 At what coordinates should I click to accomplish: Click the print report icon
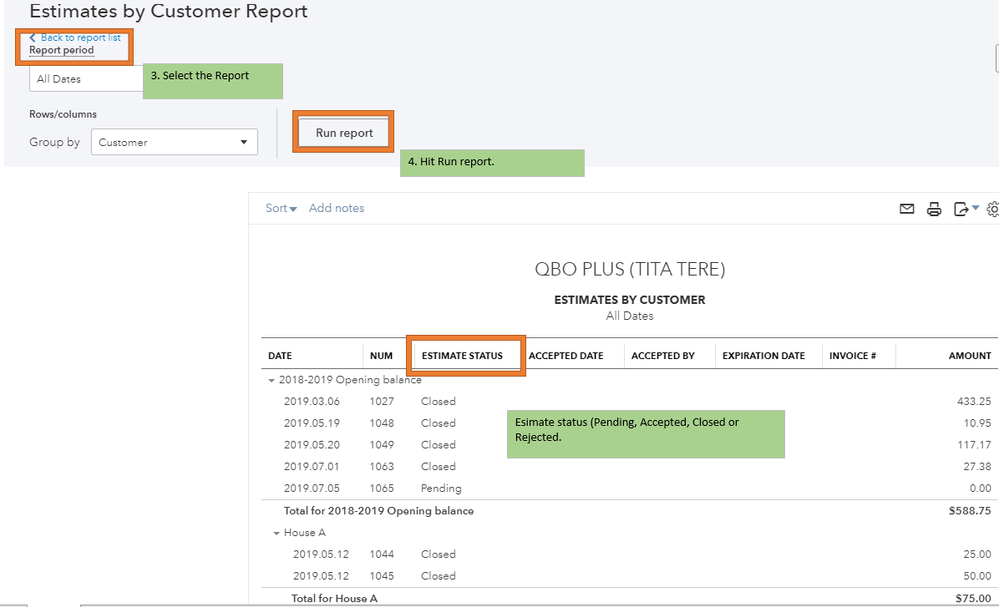pyautogui.click(x=934, y=209)
